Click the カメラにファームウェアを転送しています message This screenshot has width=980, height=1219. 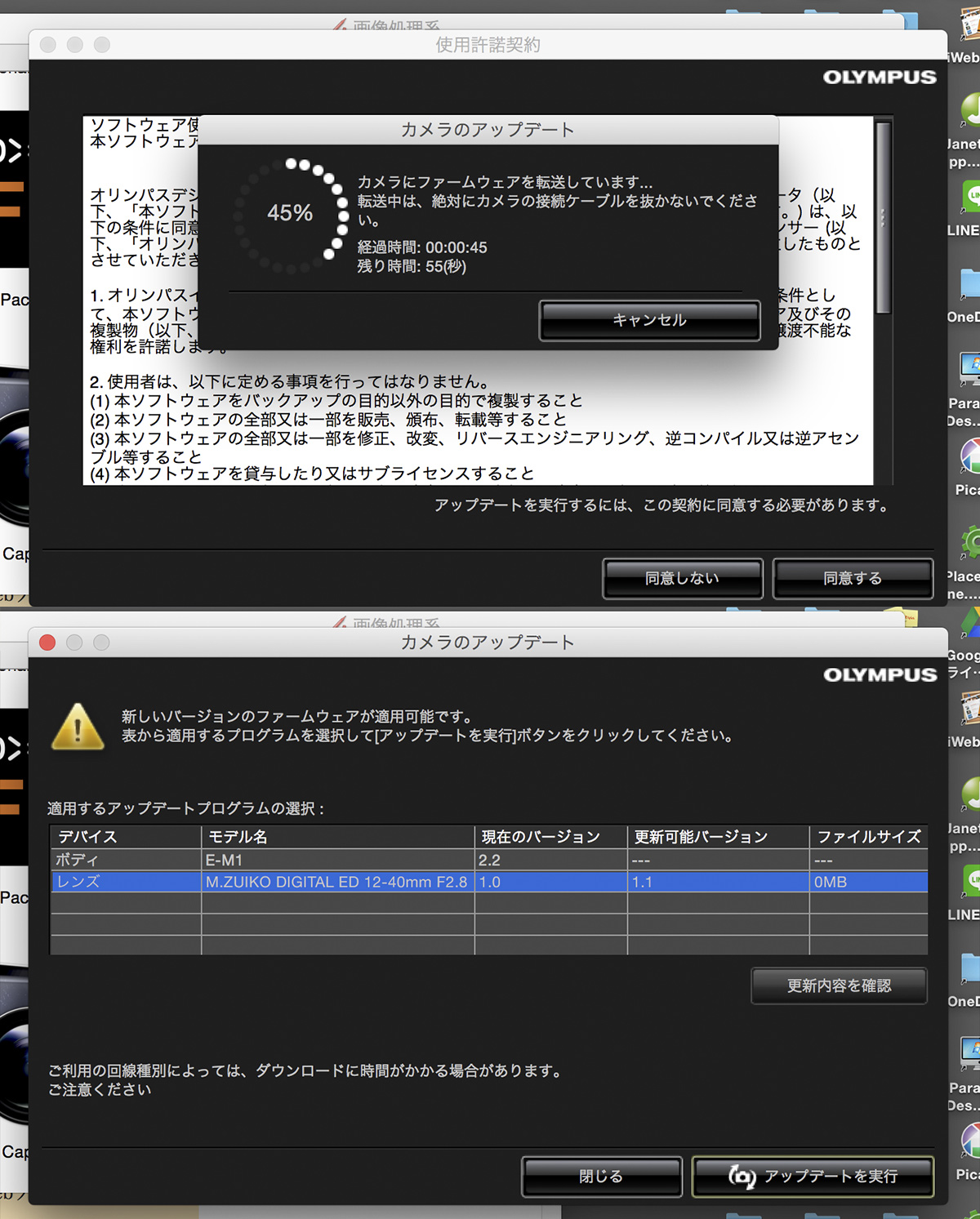[x=505, y=182]
